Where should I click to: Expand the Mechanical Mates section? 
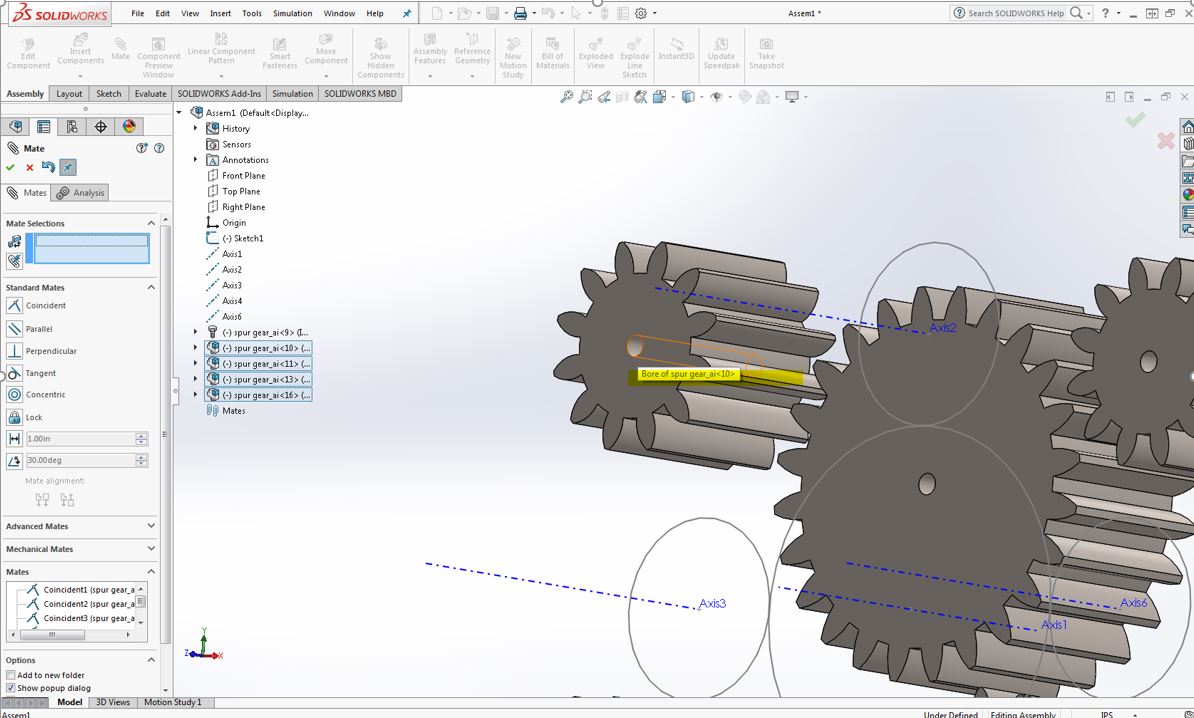click(x=151, y=549)
